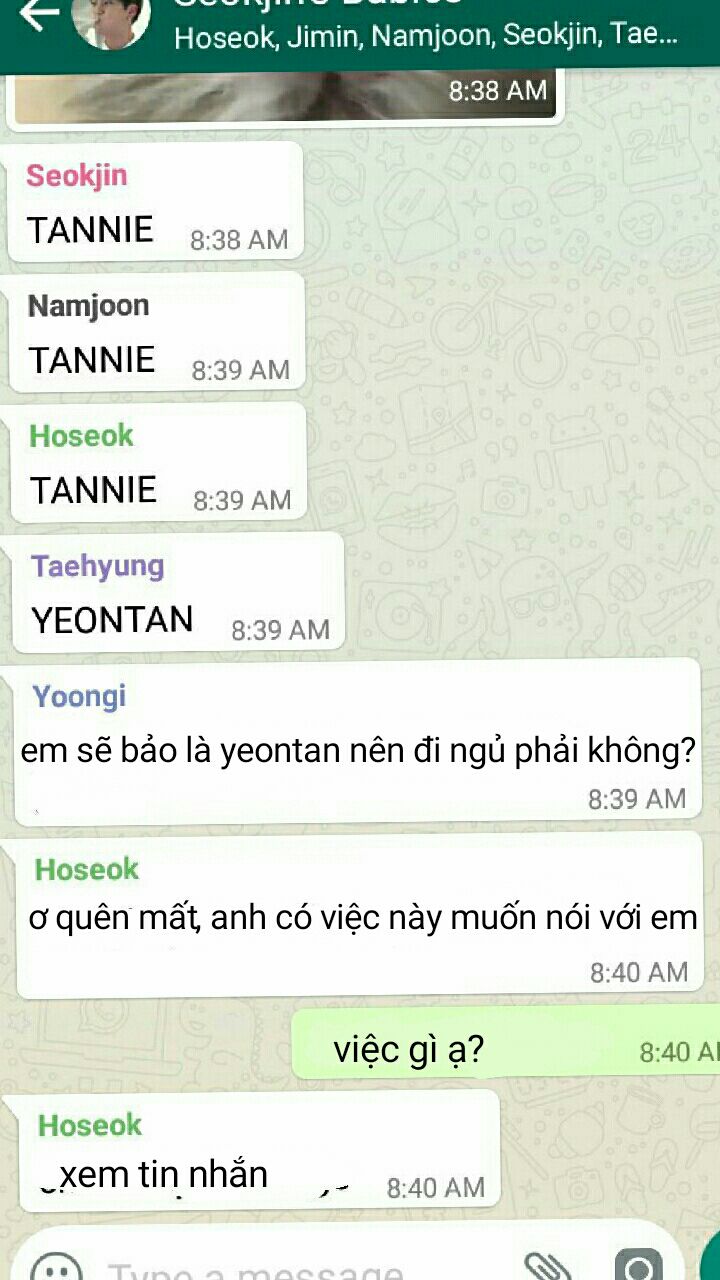Viewport: 720px width, 1280px height.
Task: Tap the green voice record button
Action: pyautogui.click(x=711, y=1258)
